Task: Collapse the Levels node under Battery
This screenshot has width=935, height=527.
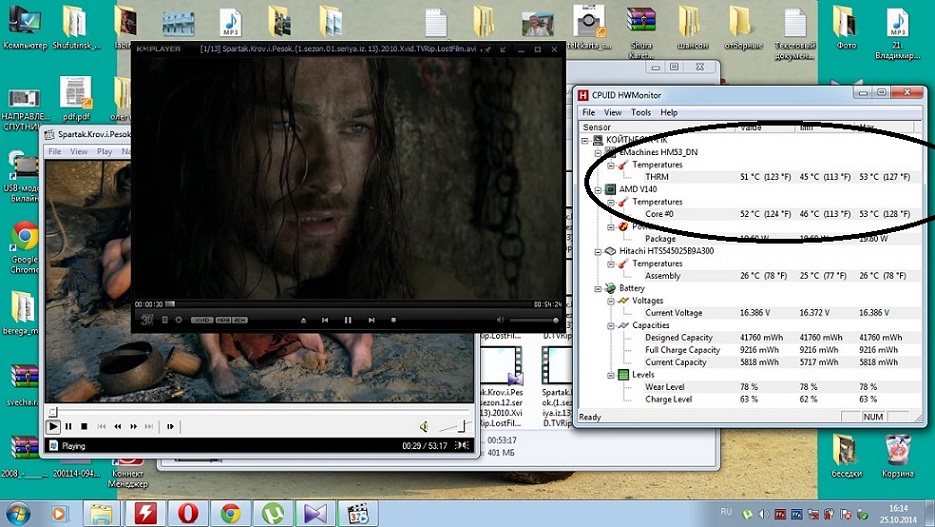Action: click(611, 375)
